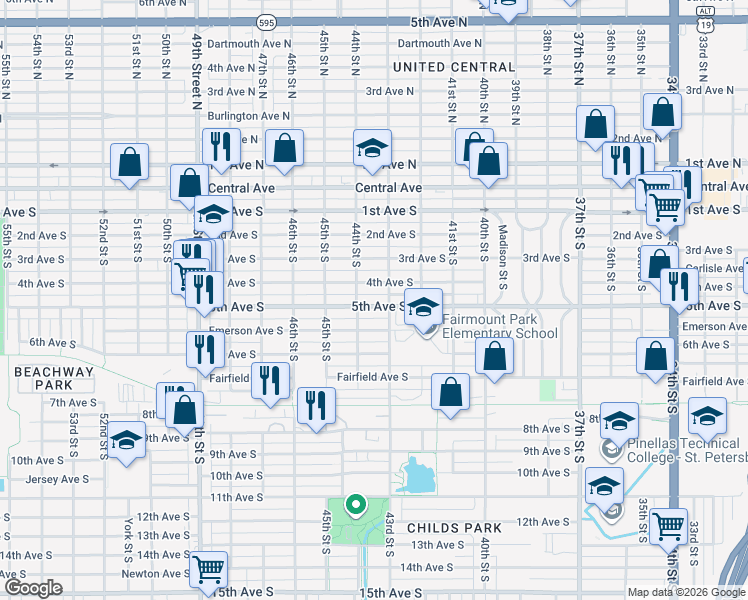Open the restaurant marker on 49th Street N at 1st Ave N
This screenshot has height=600, width=748.
point(221,147)
